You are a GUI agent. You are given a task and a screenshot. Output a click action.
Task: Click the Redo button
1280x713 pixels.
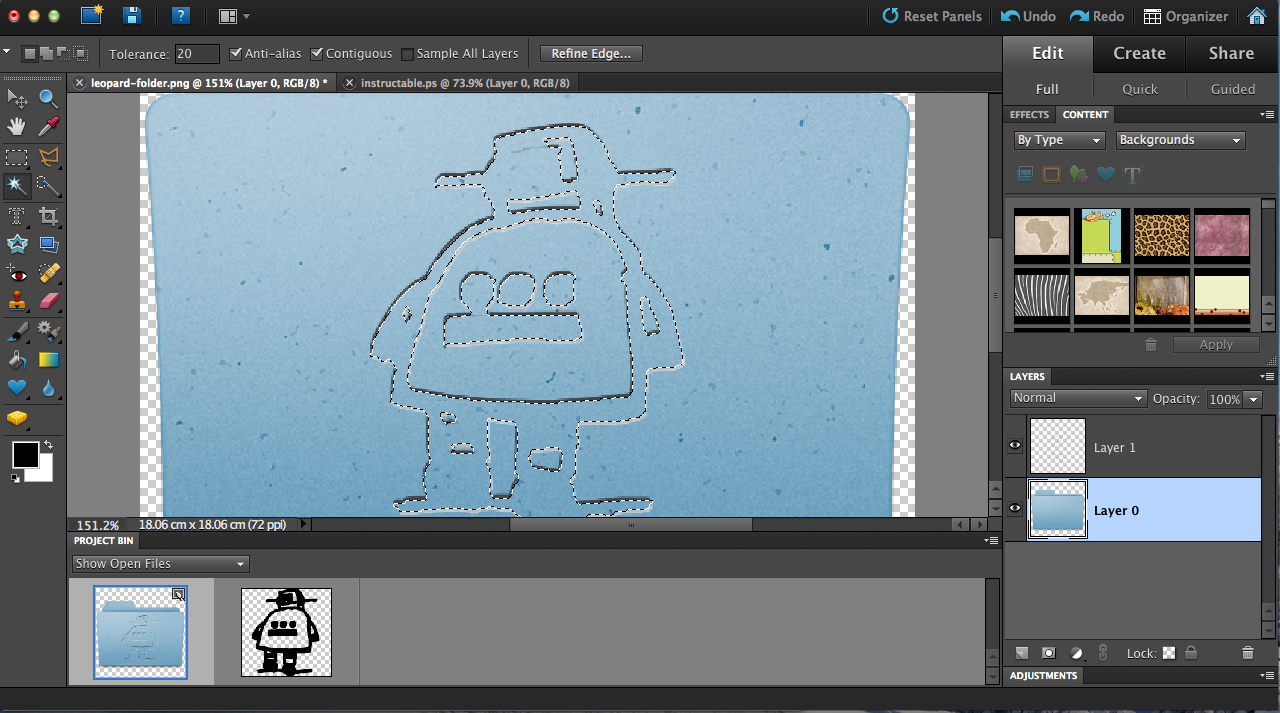tap(1097, 16)
